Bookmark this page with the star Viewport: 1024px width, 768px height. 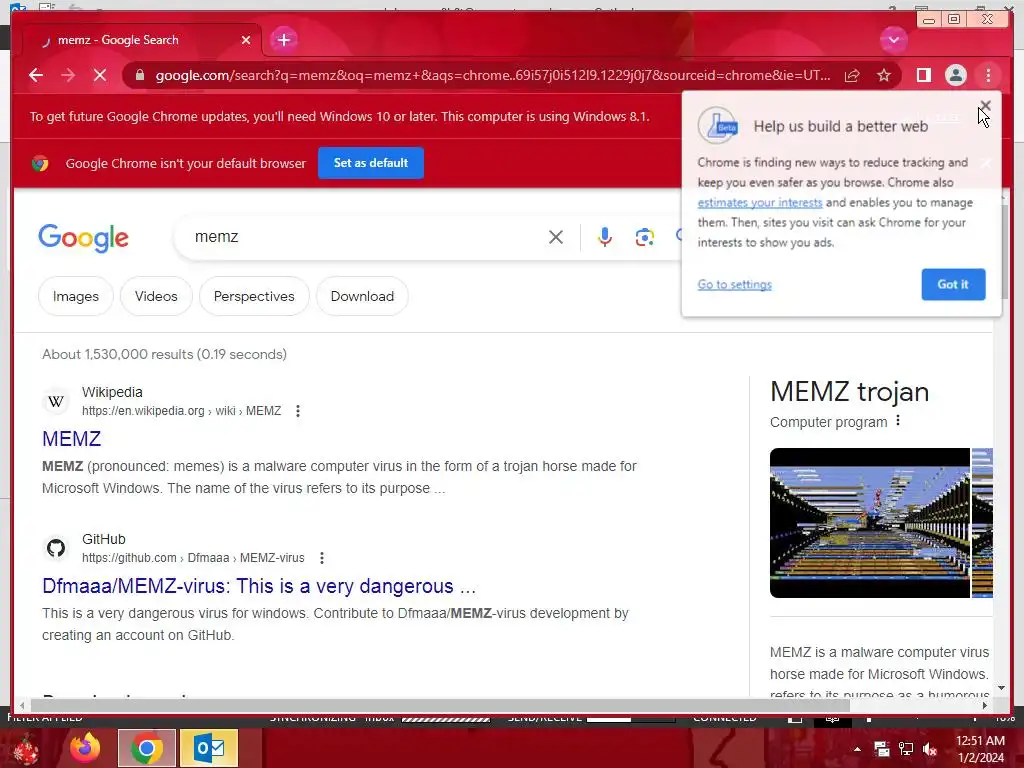884,75
